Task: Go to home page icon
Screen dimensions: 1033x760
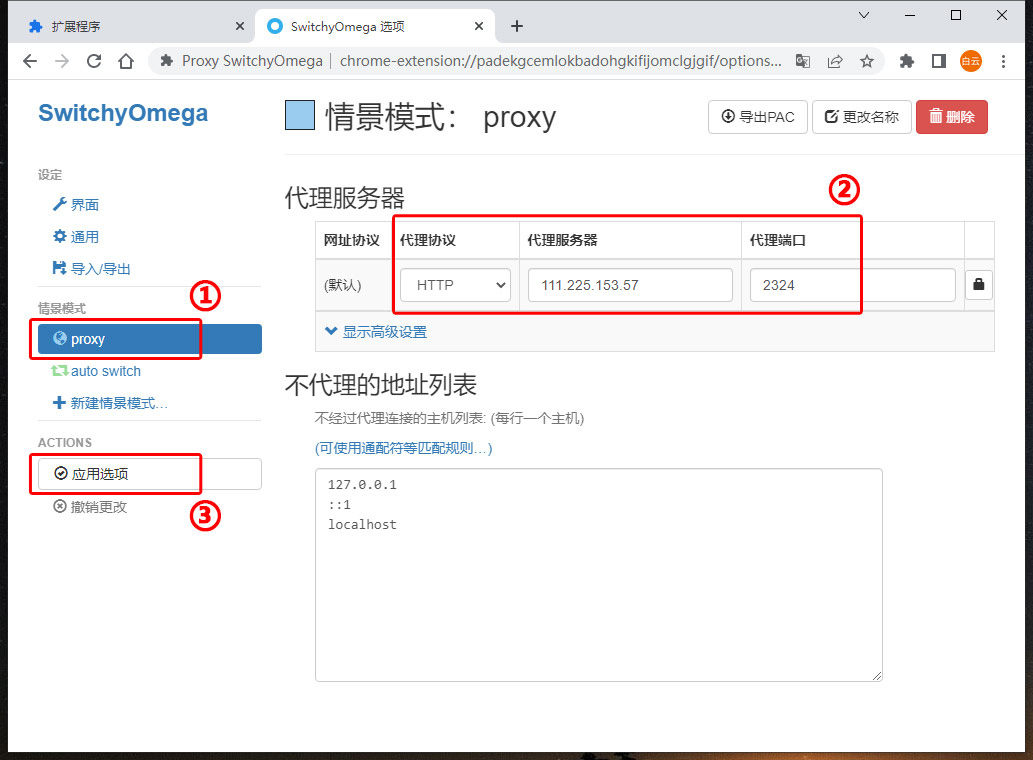Action: click(x=126, y=61)
